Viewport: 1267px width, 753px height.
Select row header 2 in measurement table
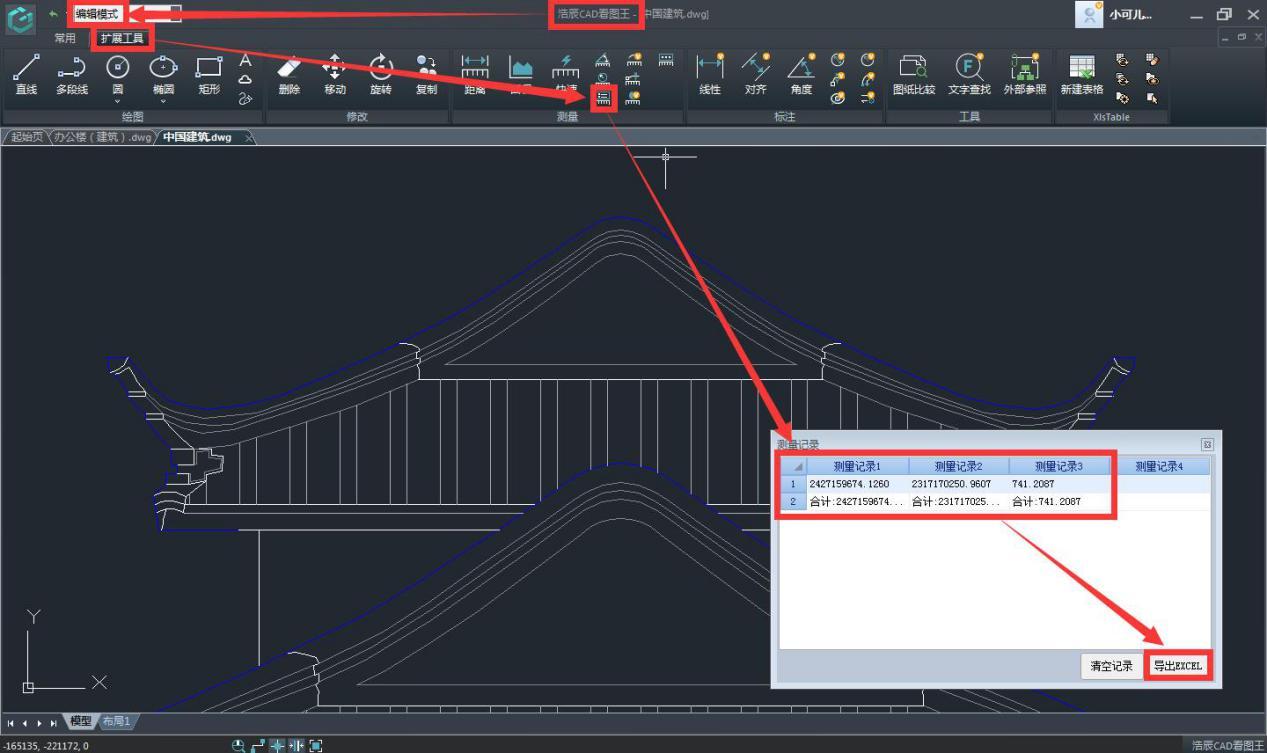pyautogui.click(x=793, y=501)
